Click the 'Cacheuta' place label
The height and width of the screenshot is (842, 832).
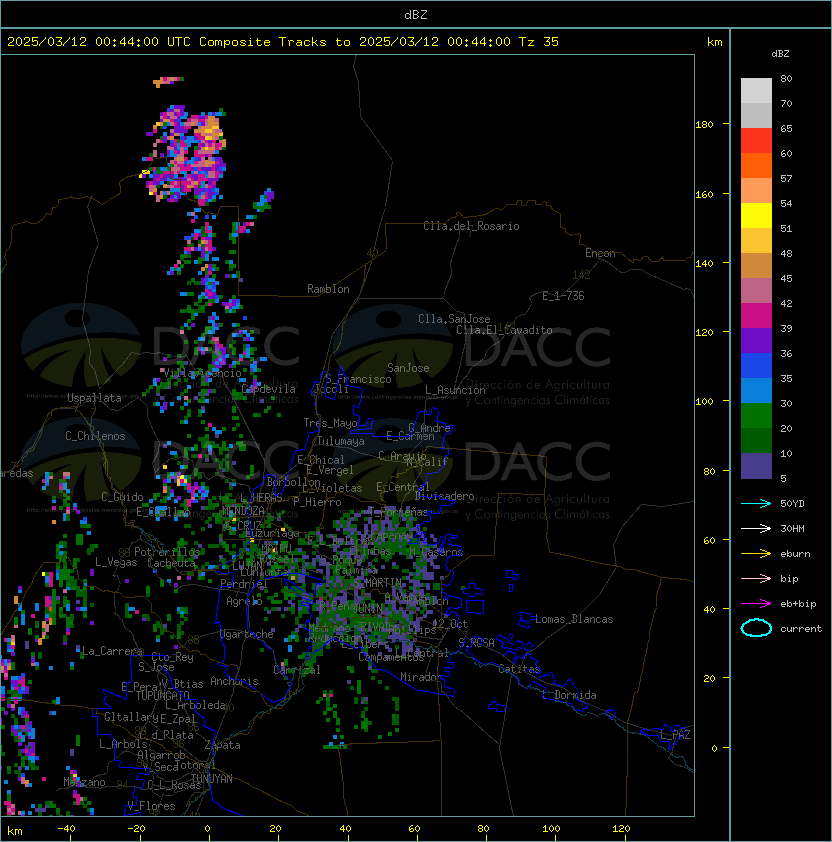pyautogui.click(x=171, y=563)
